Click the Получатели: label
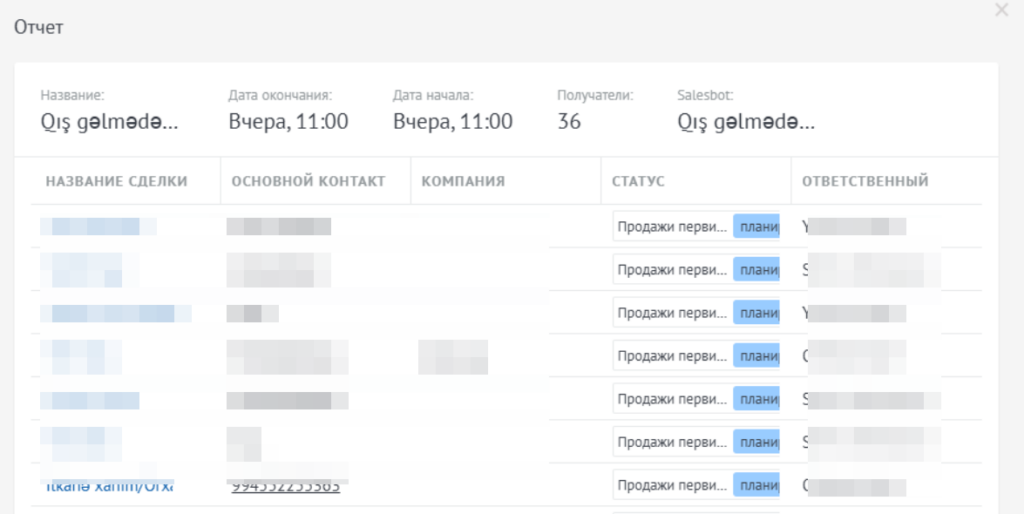The height and width of the screenshot is (514, 1024). point(595,95)
